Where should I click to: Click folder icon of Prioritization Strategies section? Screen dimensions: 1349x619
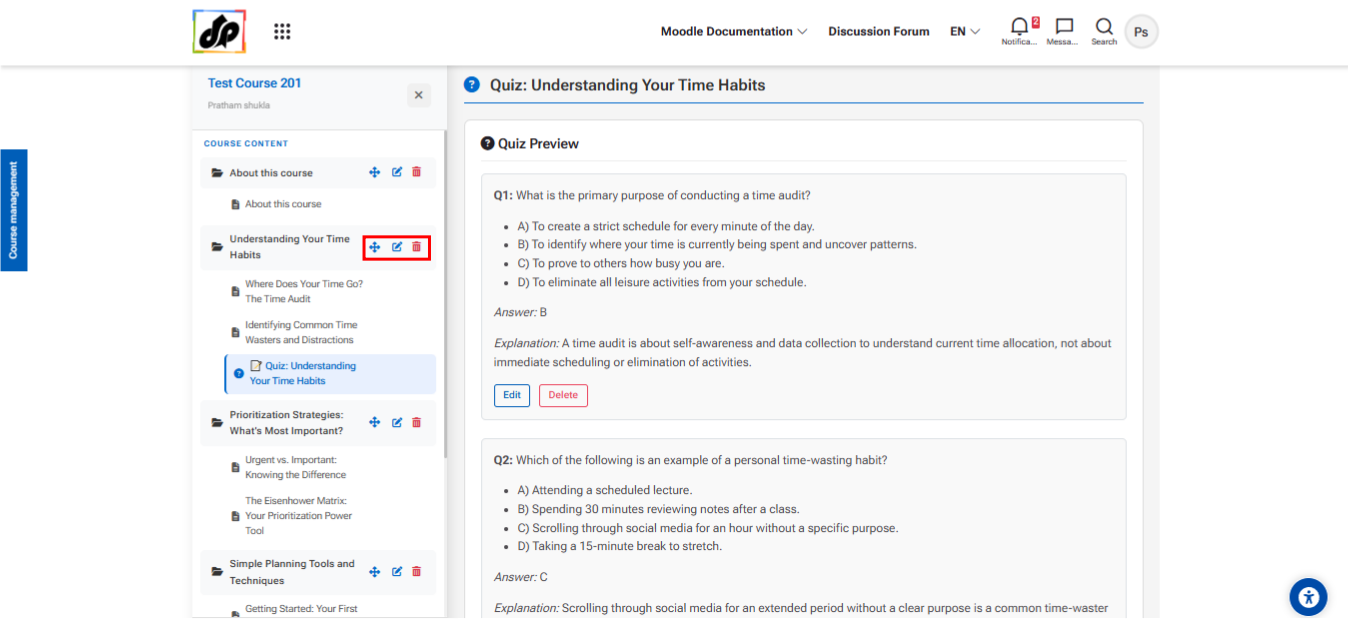click(217, 423)
